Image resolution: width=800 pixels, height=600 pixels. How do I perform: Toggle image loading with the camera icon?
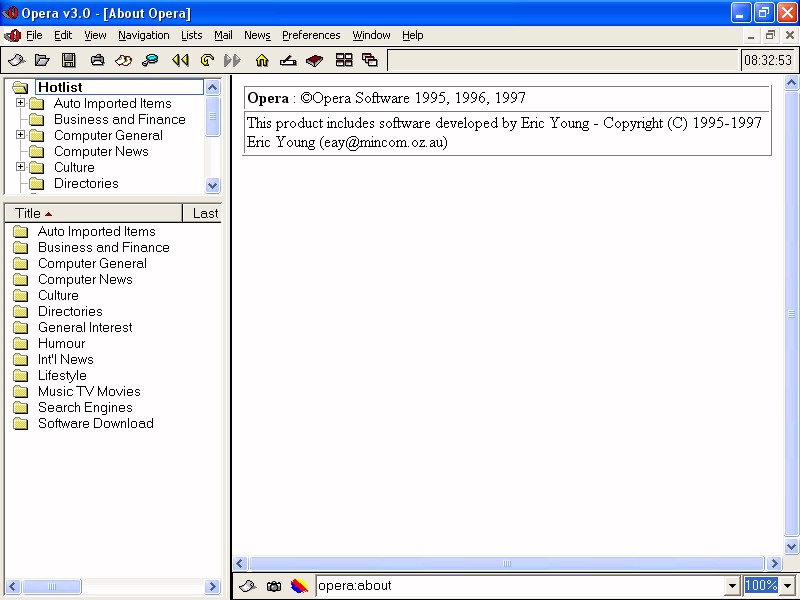pyautogui.click(x=274, y=586)
